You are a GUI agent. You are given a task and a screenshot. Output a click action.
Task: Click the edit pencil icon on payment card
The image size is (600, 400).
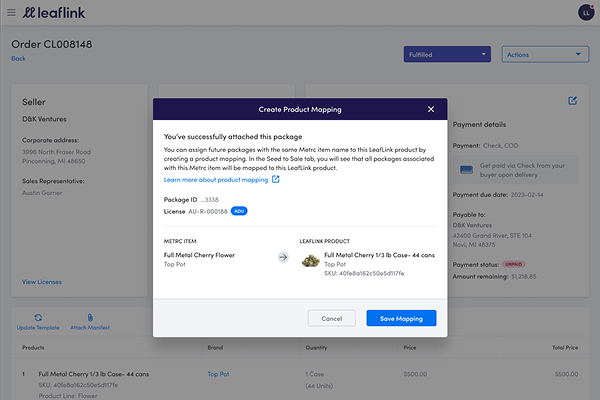572,101
